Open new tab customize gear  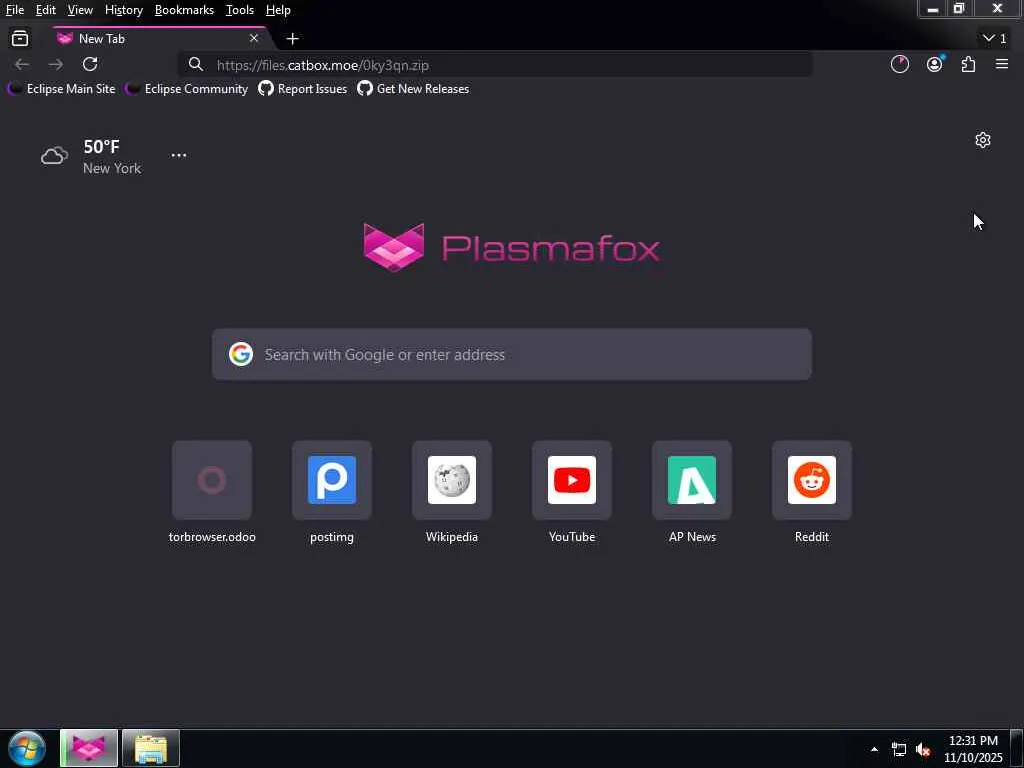(x=983, y=140)
